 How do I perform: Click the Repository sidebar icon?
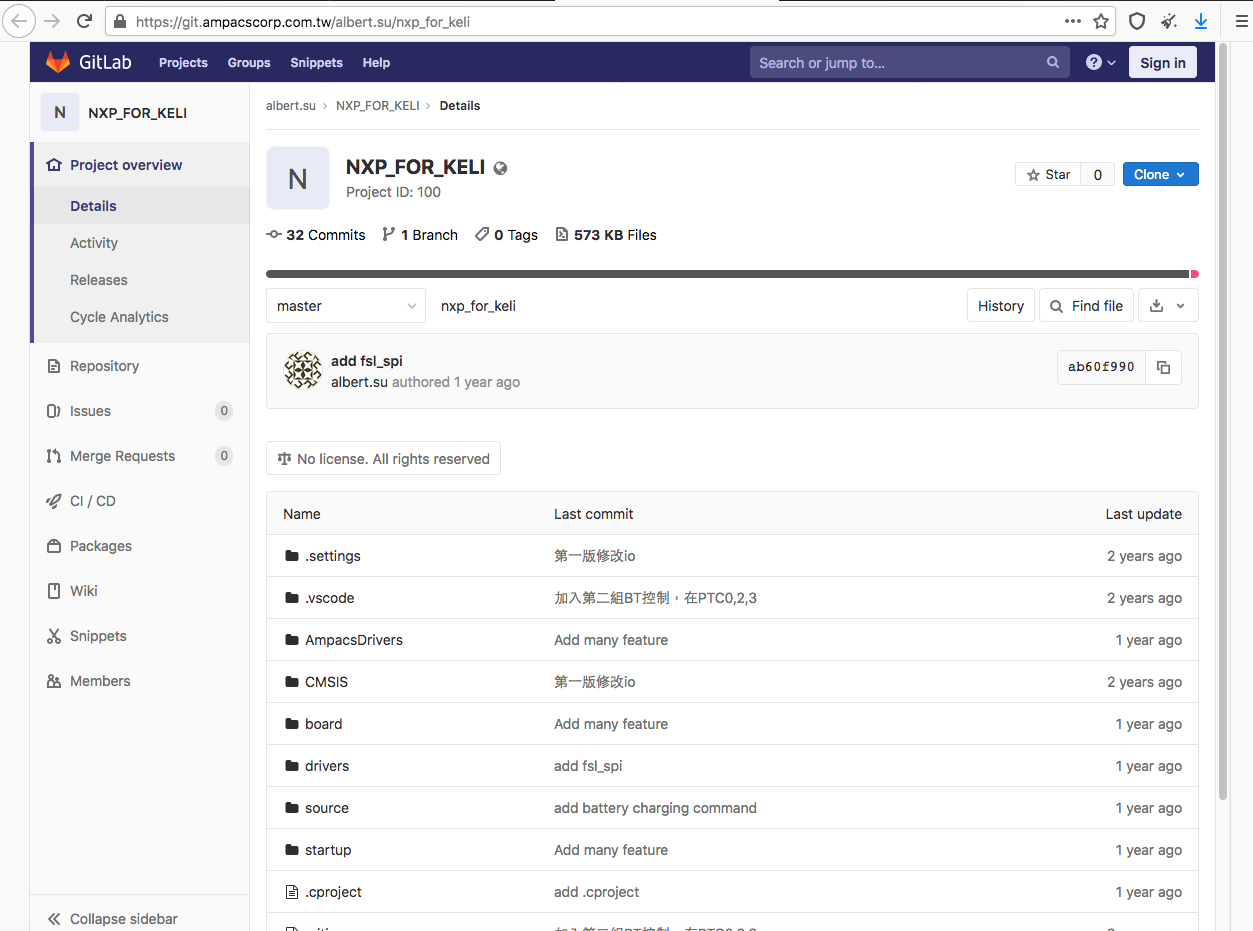(x=54, y=366)
